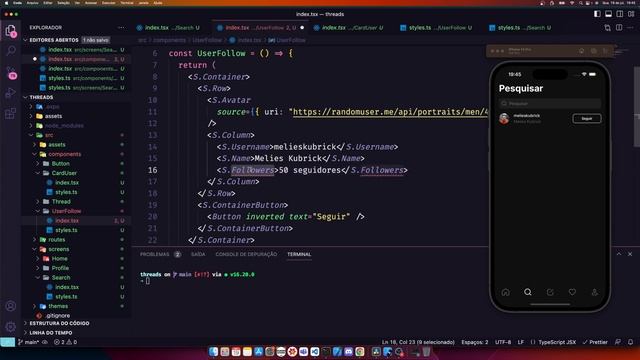Image resolution: width=640 pixels, height=360 pixels.
Task: Collapse the src folder
Action: pos(49,135)
